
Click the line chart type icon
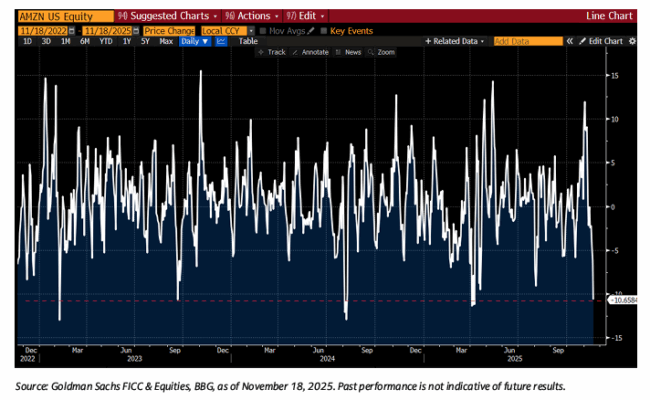(221, 41)
